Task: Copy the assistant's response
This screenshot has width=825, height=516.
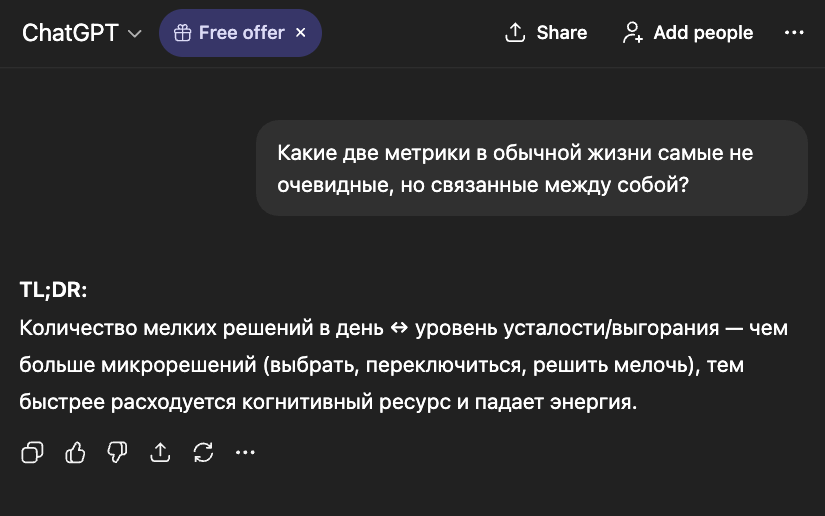Action: click(32, 453)
